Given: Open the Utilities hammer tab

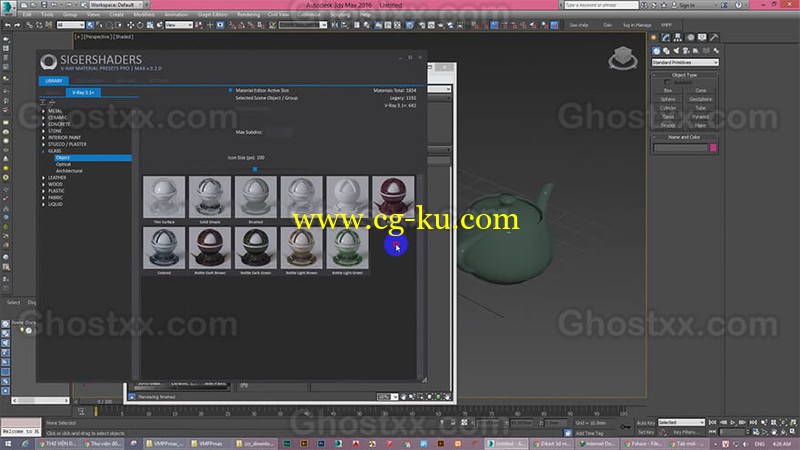Looking at the screenshot, I should pyautogui.click(x=714, y=37).
